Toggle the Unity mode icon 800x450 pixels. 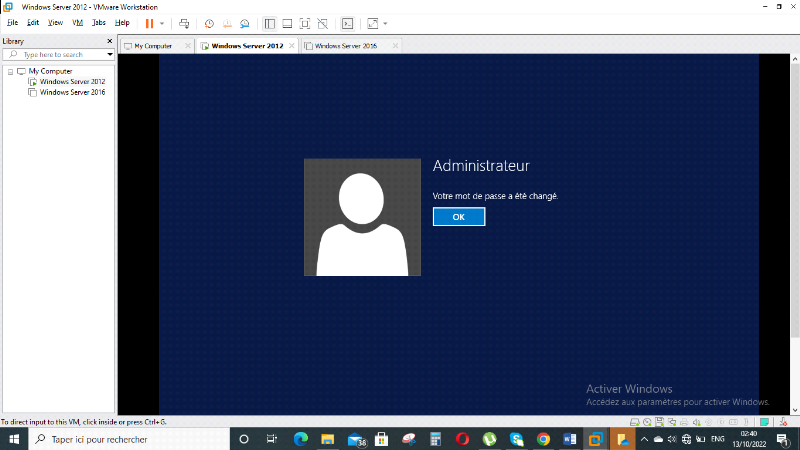click(x=323, y=22)
